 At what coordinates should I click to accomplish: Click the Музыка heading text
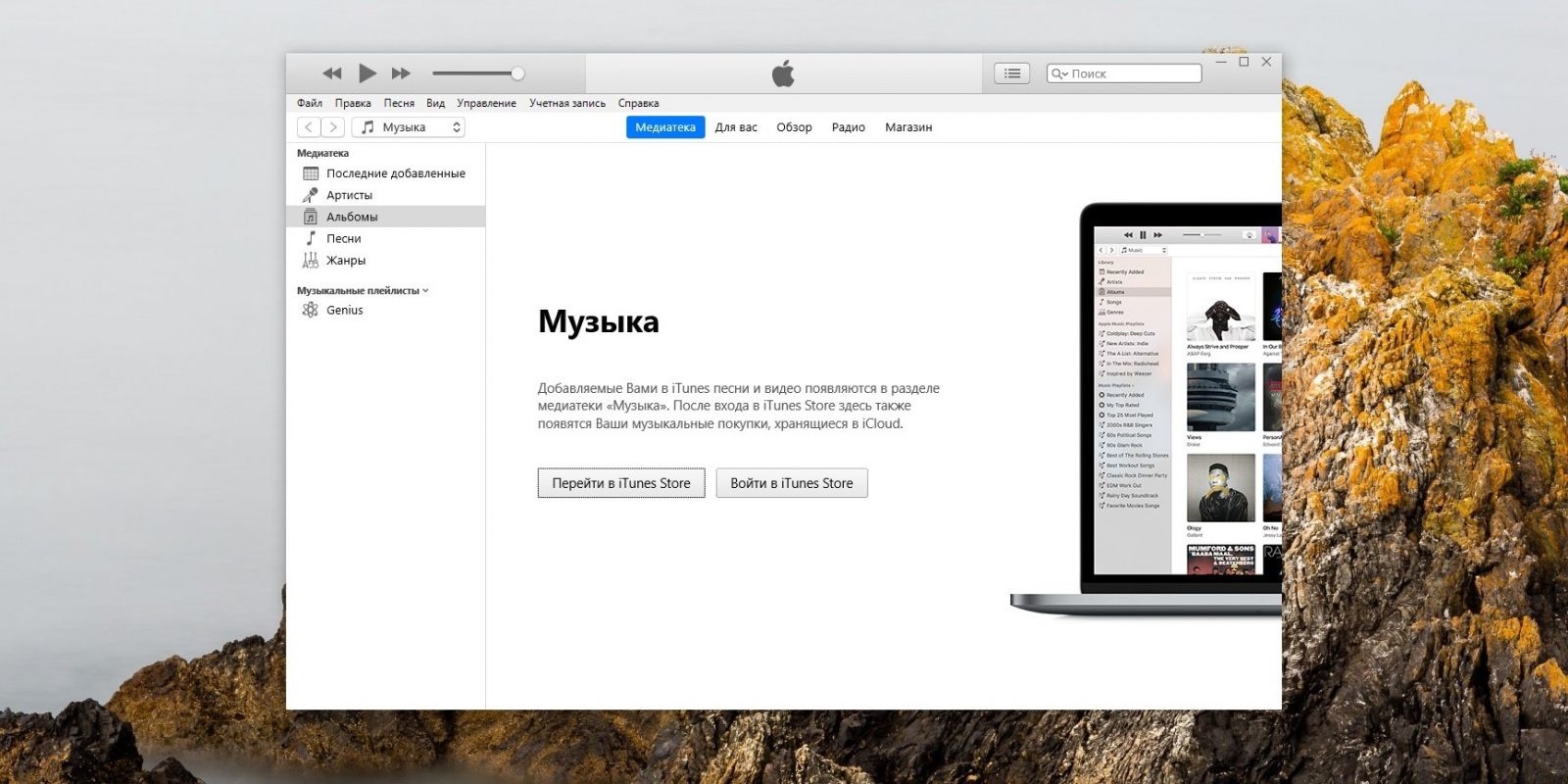coord(599,322)
